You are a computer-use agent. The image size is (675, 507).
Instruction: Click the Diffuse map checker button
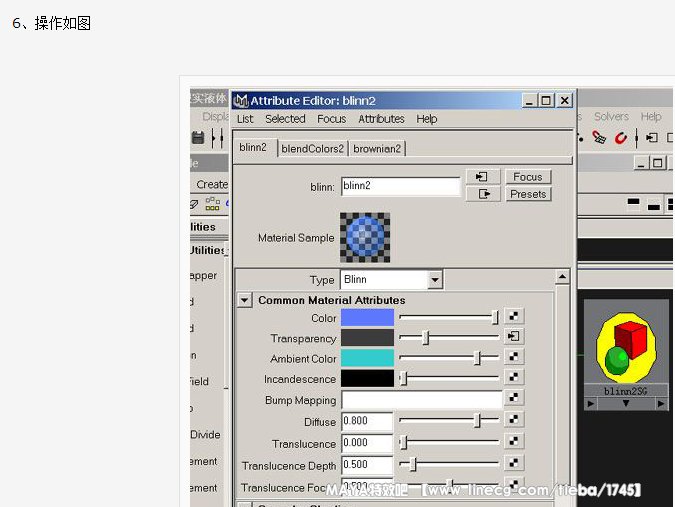pos(513,419)
